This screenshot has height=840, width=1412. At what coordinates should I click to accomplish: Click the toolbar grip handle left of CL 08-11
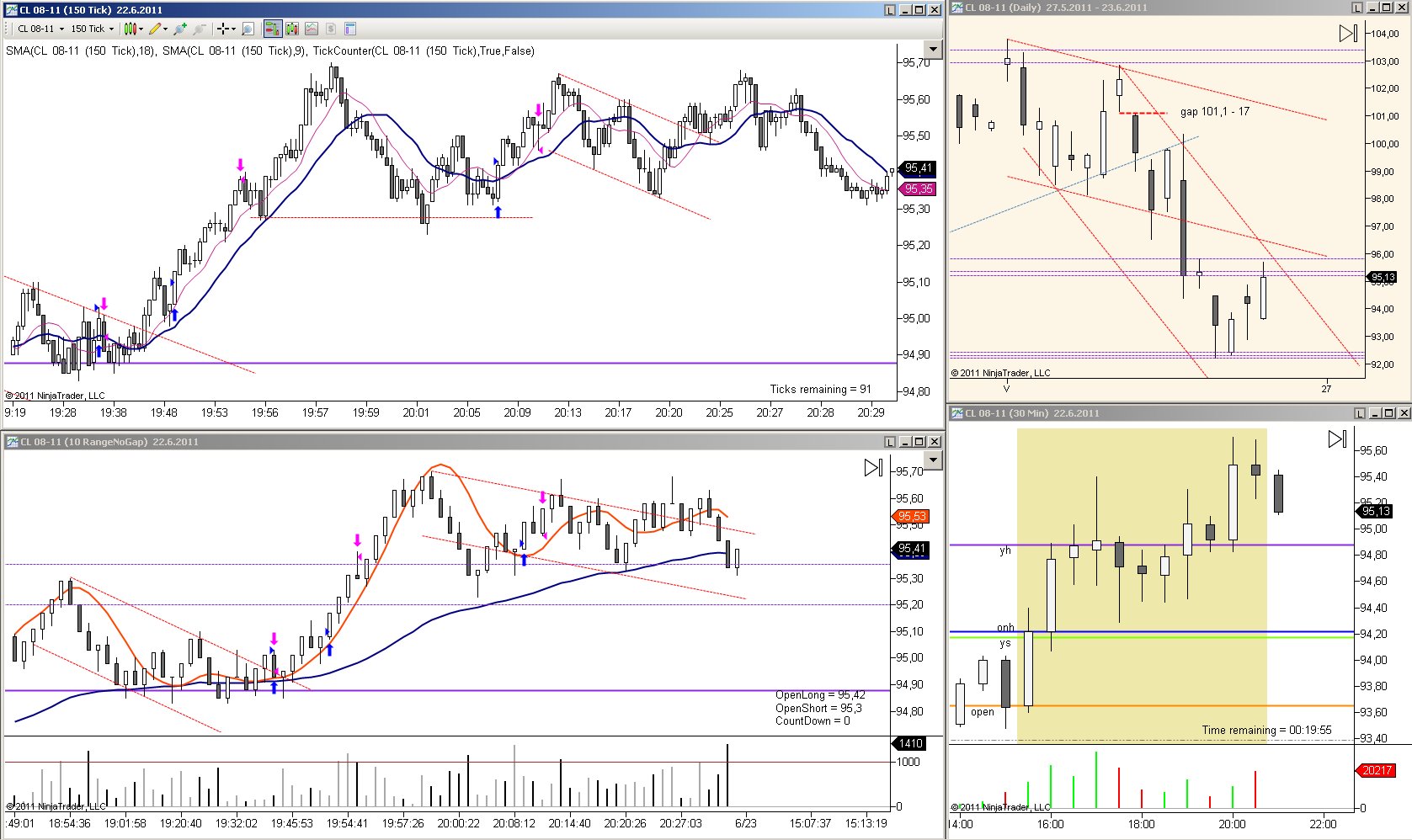[x=8, y=29]
